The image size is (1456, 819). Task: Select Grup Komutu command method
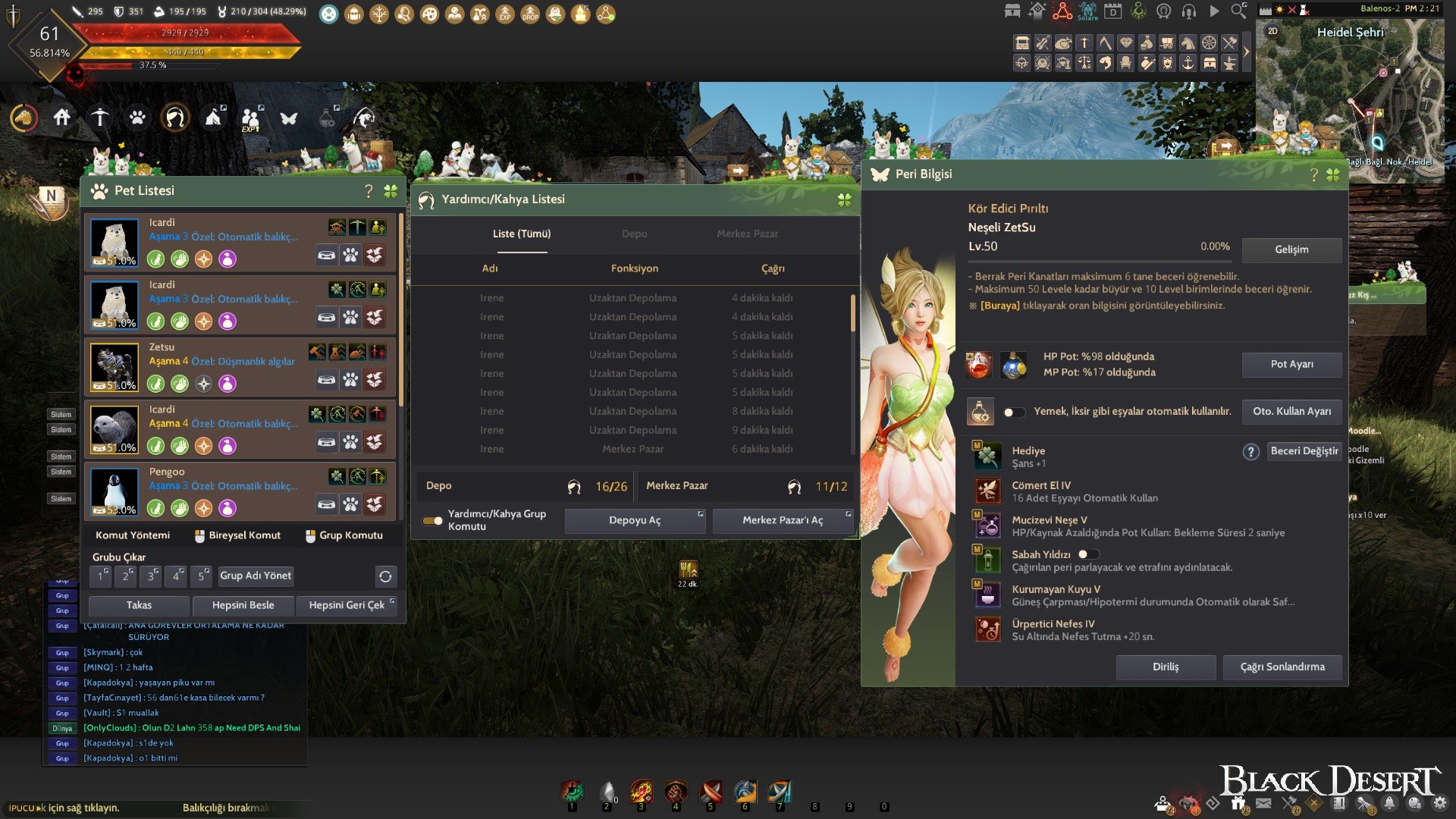coord(344,535)
